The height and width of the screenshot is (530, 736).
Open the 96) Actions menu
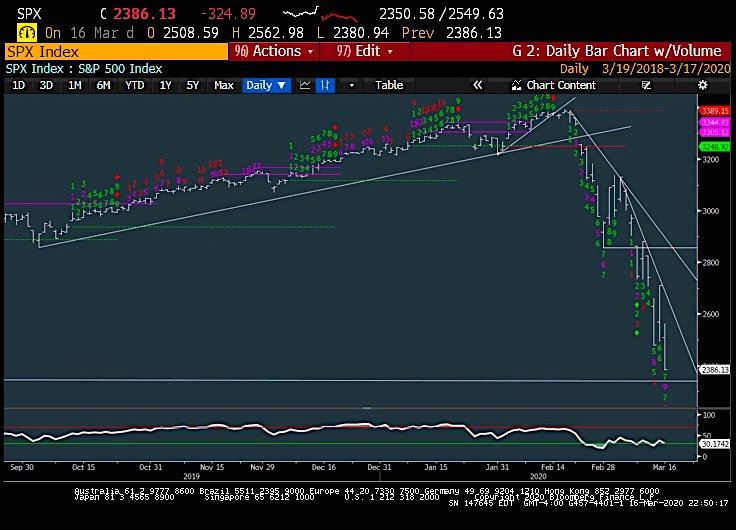(274, 51)
